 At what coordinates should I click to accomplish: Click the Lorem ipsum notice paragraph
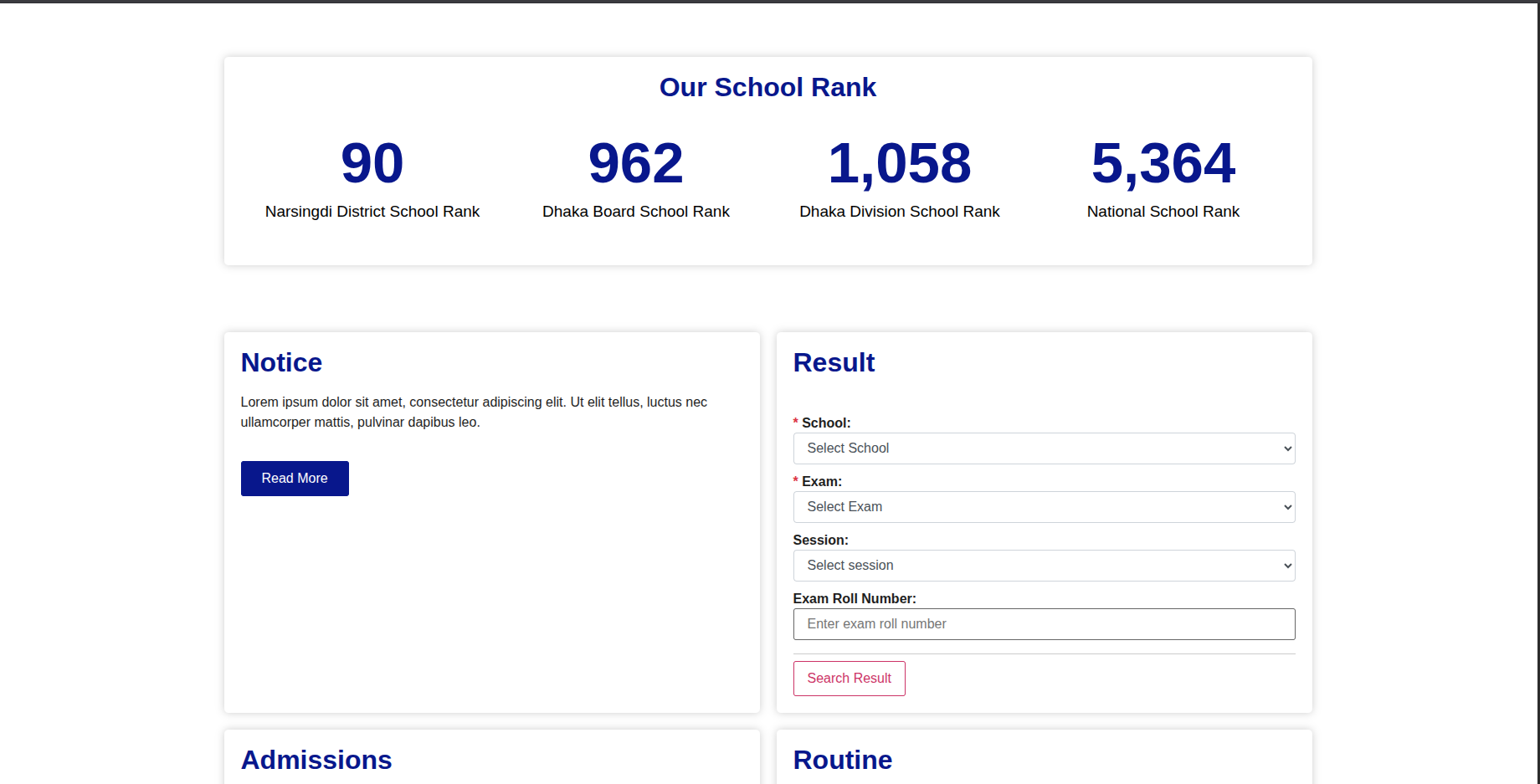[474, 412]
